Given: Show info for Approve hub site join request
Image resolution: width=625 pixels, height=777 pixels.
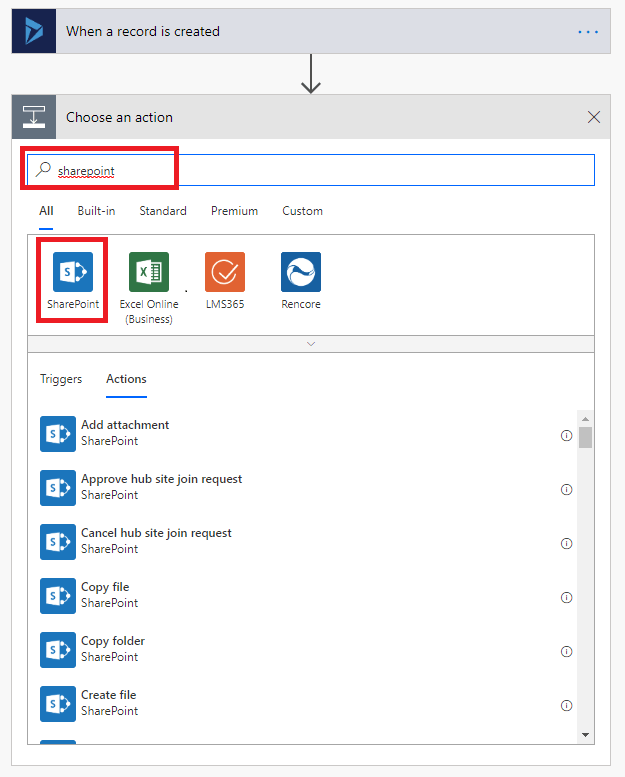Looking at the screenshot, I should pos(567,490).
